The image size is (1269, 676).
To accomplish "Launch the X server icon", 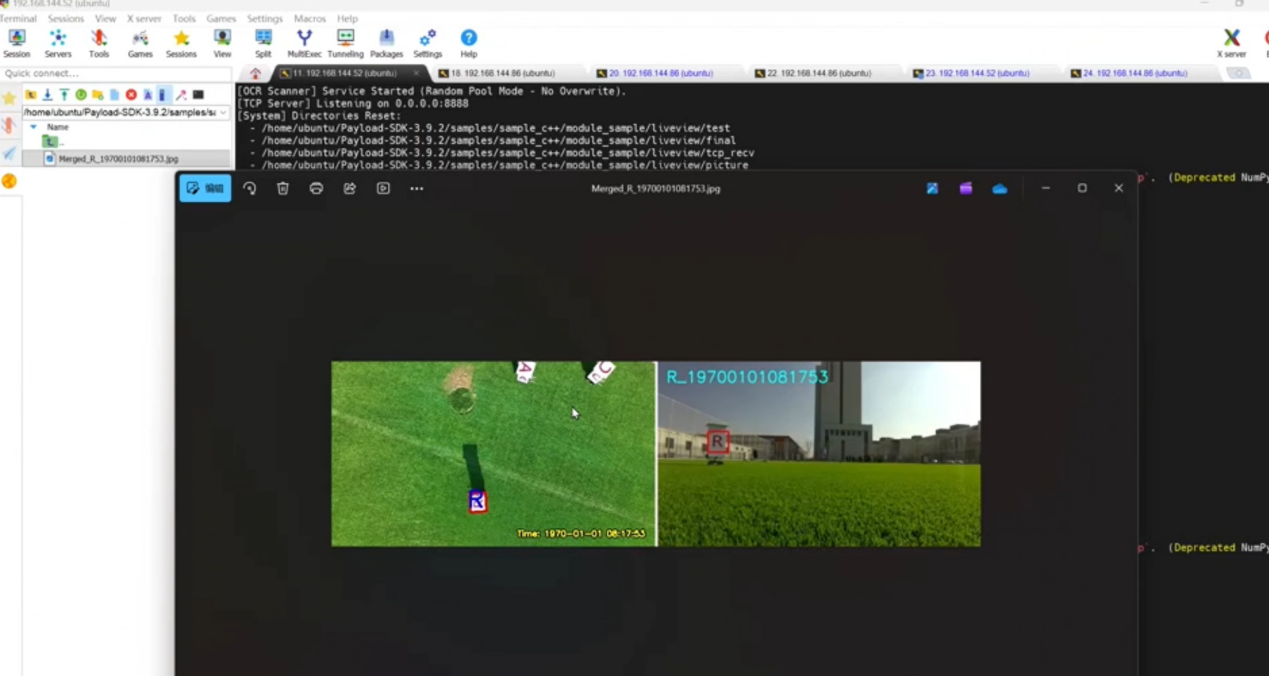I will point(1231,42).
